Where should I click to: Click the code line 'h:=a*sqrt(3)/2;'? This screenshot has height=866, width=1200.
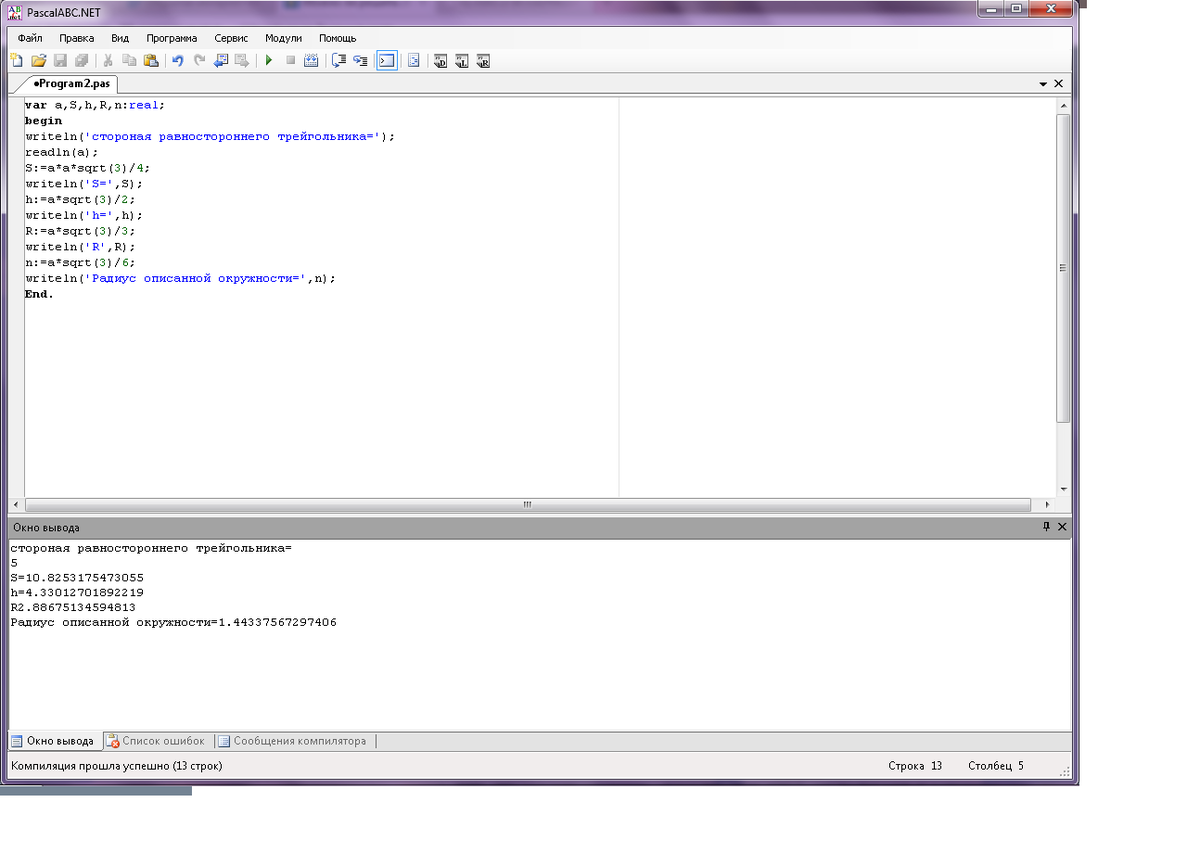[x=80, y=199]
